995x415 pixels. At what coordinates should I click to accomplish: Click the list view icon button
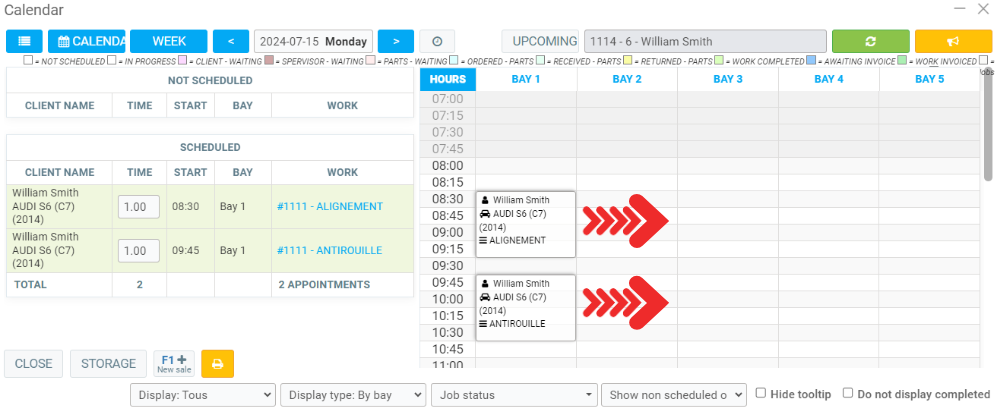pos(24,41)
